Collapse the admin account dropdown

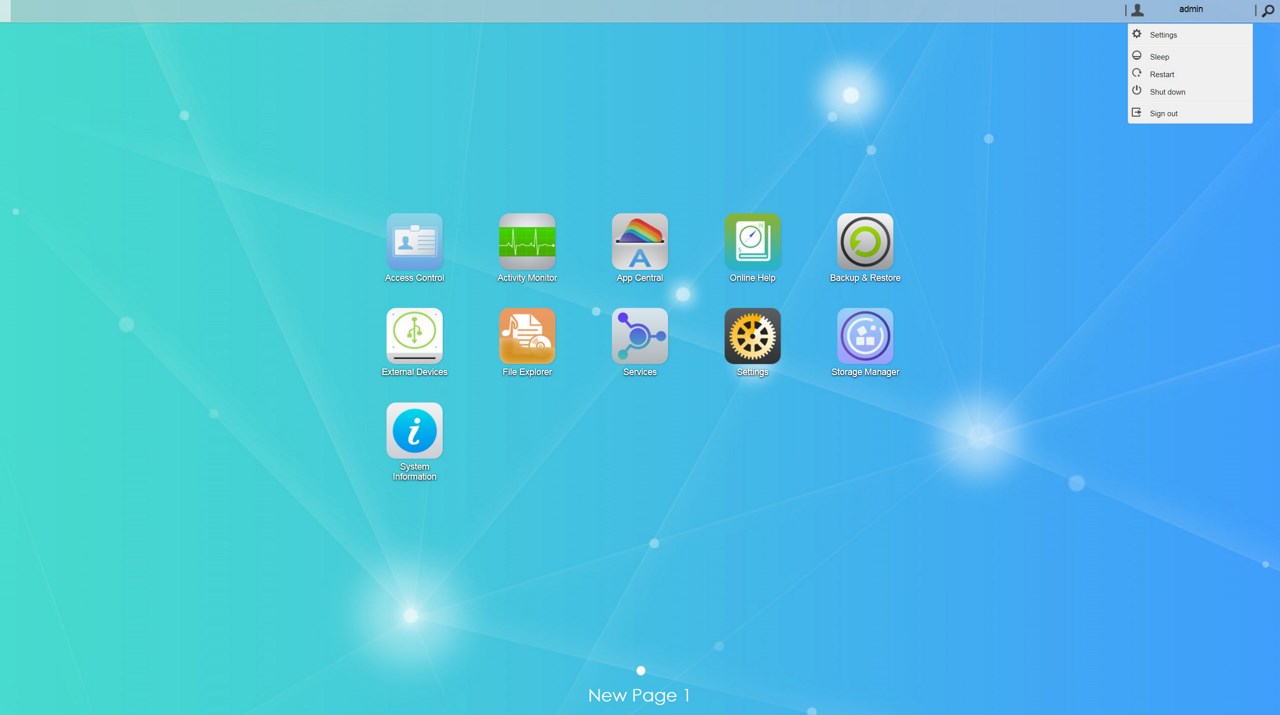coord(1190,9)
